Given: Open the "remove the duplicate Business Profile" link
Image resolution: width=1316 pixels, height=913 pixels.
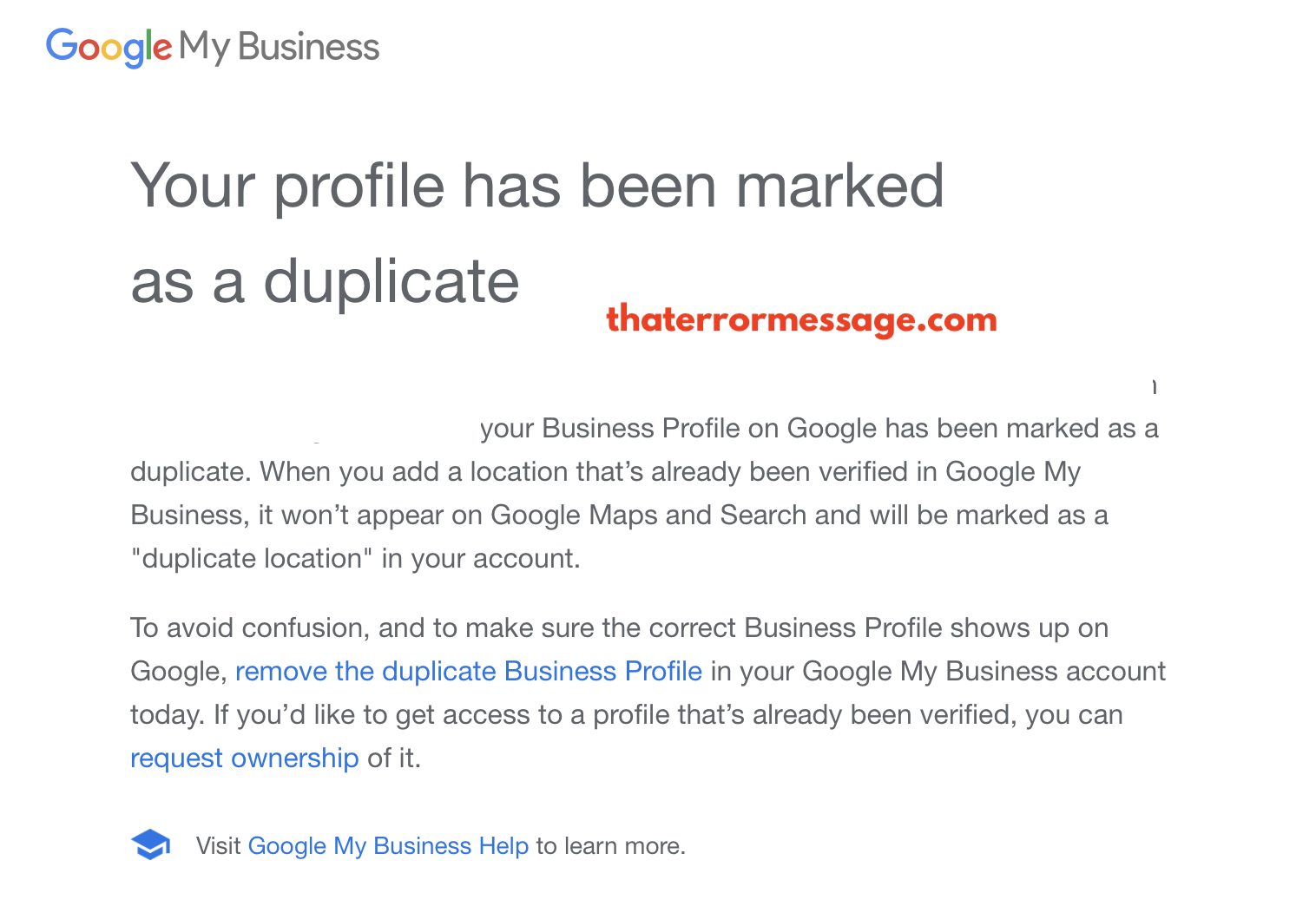Looking at the screenshot, I should pyautogui.click(x=469, y=671).
